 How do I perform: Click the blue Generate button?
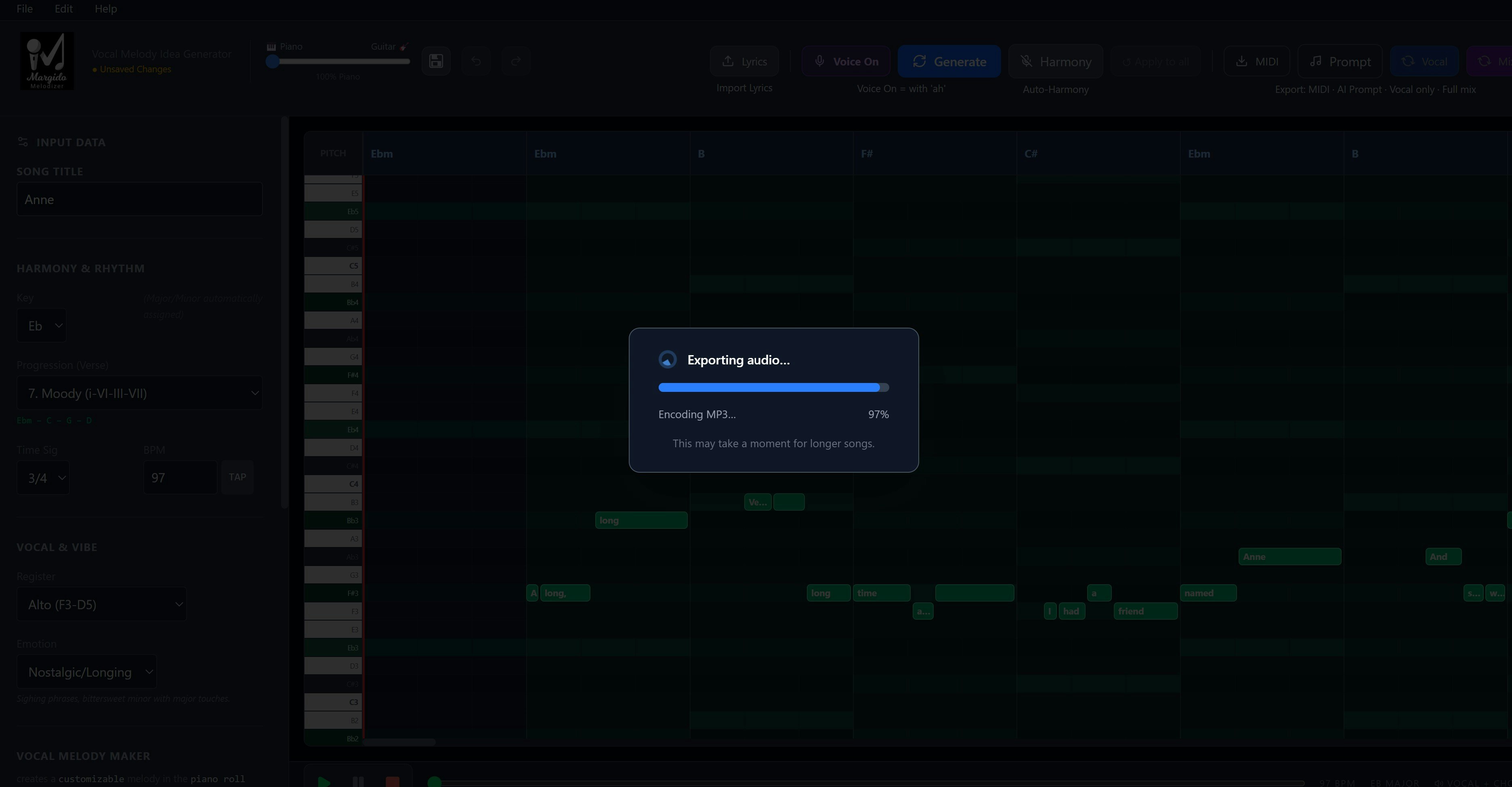coord(949,61)
